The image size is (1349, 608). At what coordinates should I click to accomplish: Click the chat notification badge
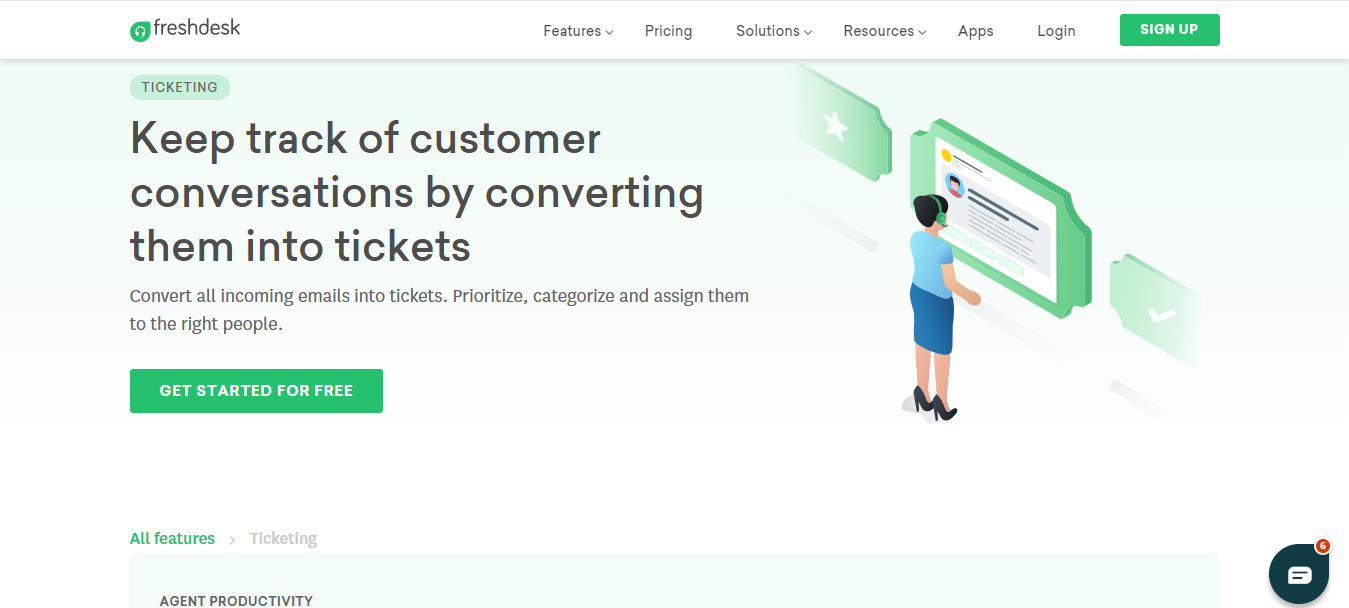1322,546
